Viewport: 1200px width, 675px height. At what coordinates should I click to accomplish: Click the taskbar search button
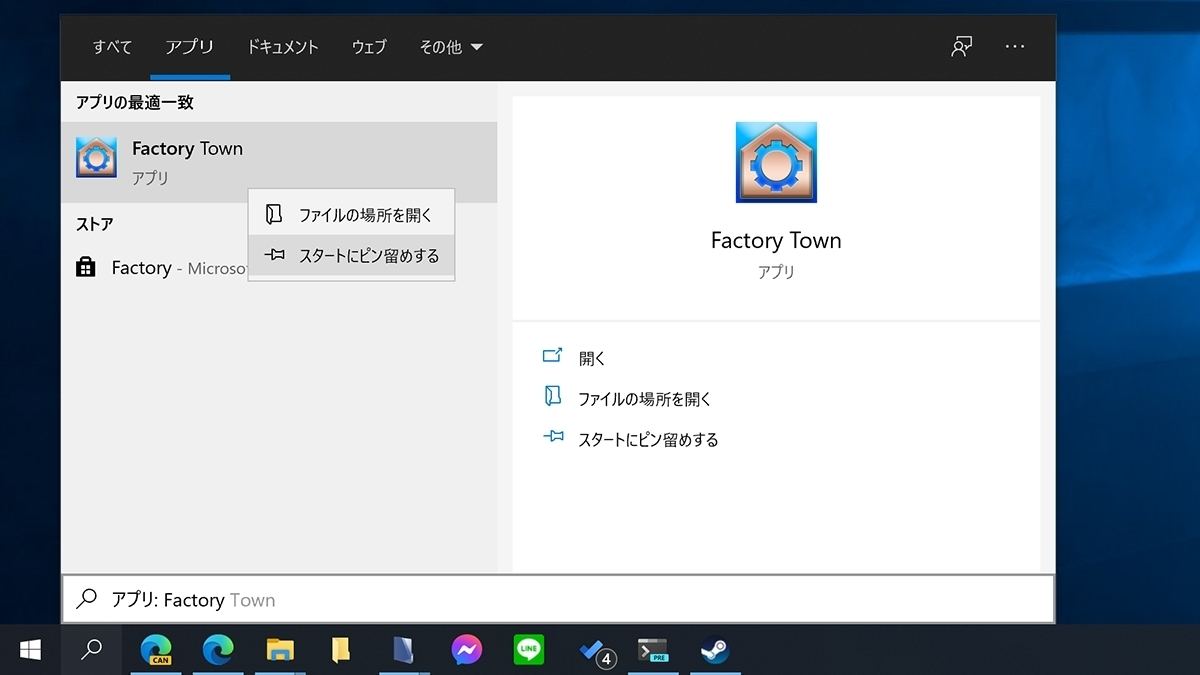pos(91,650)
